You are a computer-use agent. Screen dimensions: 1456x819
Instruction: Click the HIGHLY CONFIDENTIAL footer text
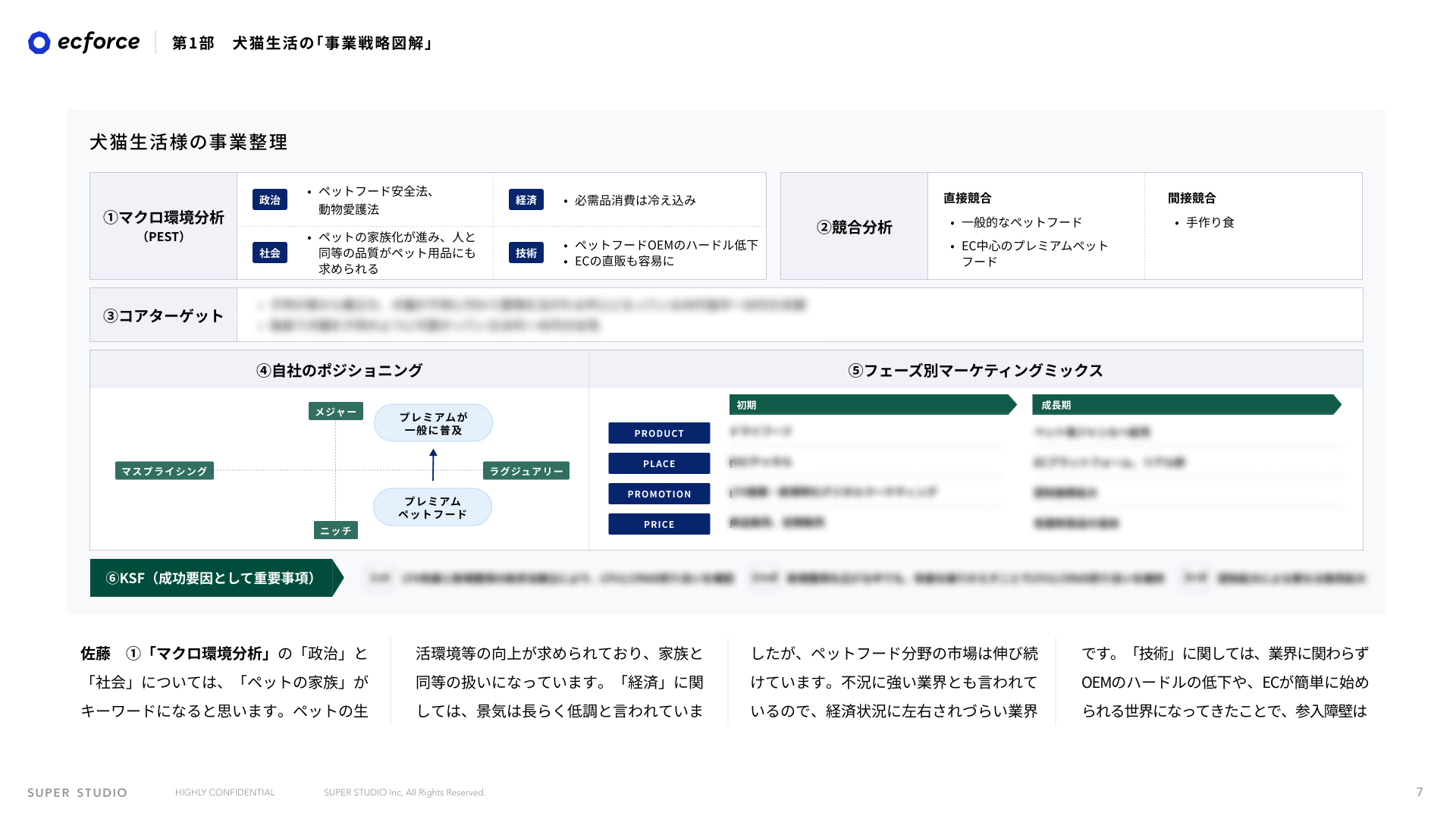pos(225,792)
